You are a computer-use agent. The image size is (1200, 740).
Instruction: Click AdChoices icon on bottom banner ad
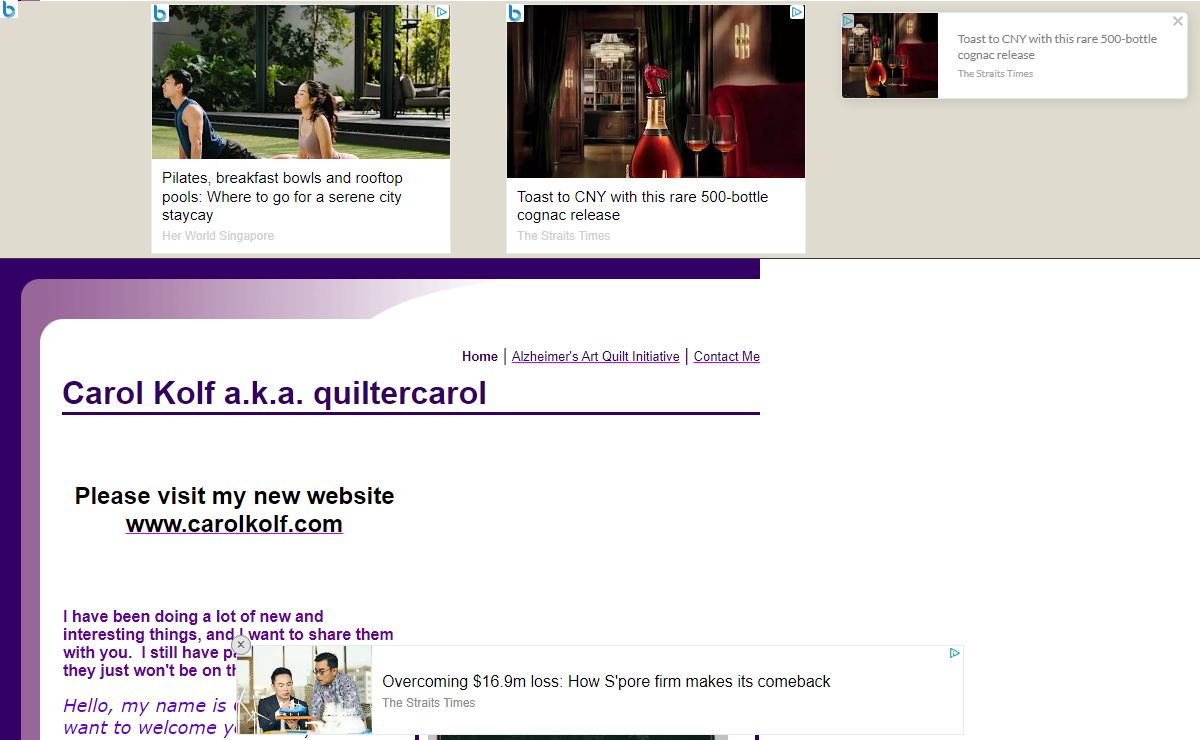pos(954,653)
